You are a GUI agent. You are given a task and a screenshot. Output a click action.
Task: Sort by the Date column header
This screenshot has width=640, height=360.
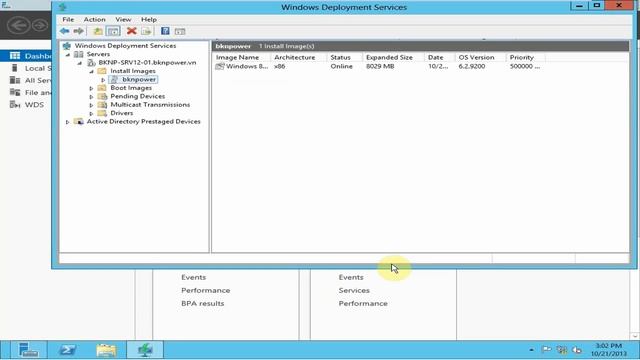(x=440, y=57)
